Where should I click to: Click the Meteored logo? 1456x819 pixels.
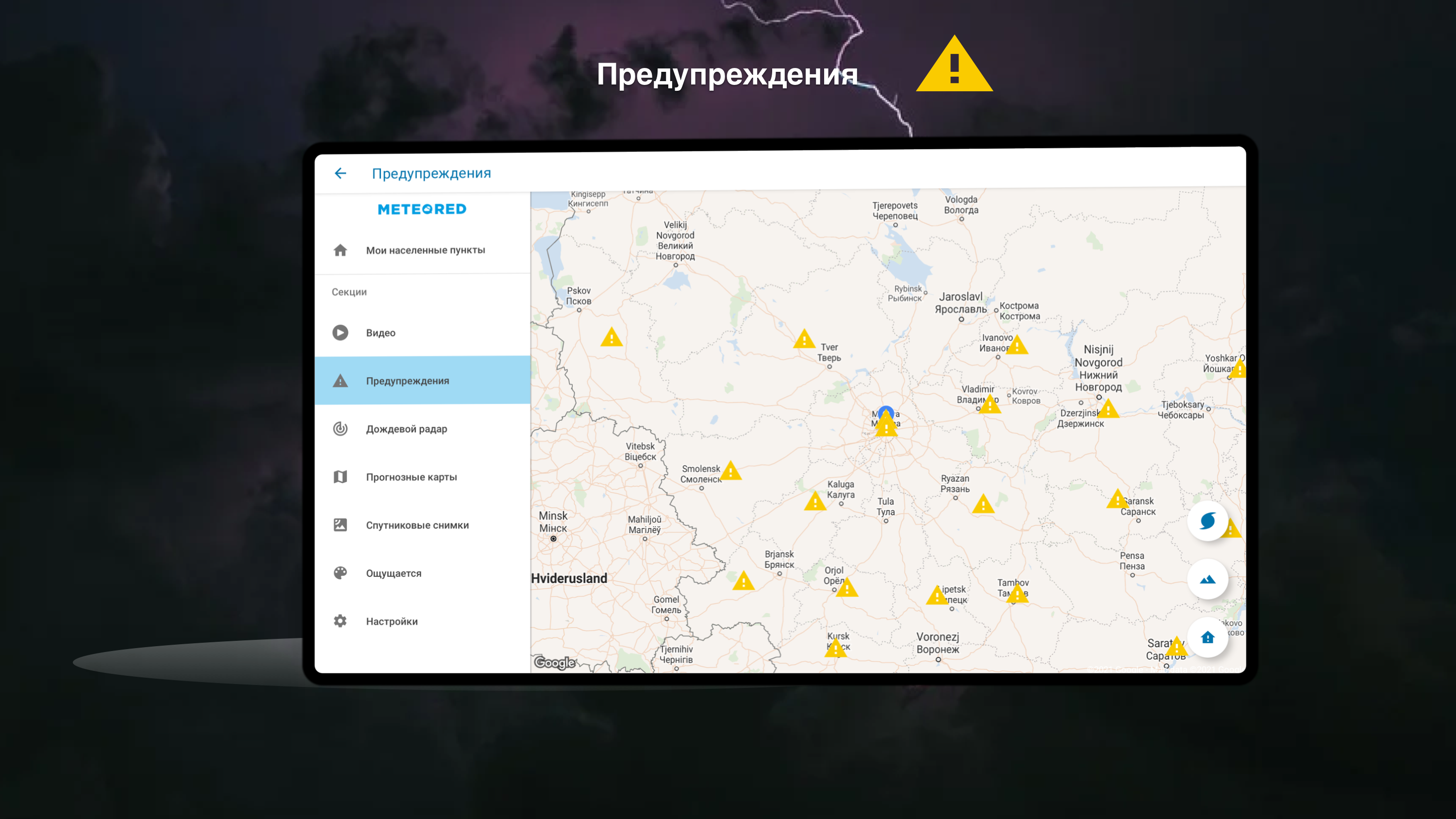point(422,209)
